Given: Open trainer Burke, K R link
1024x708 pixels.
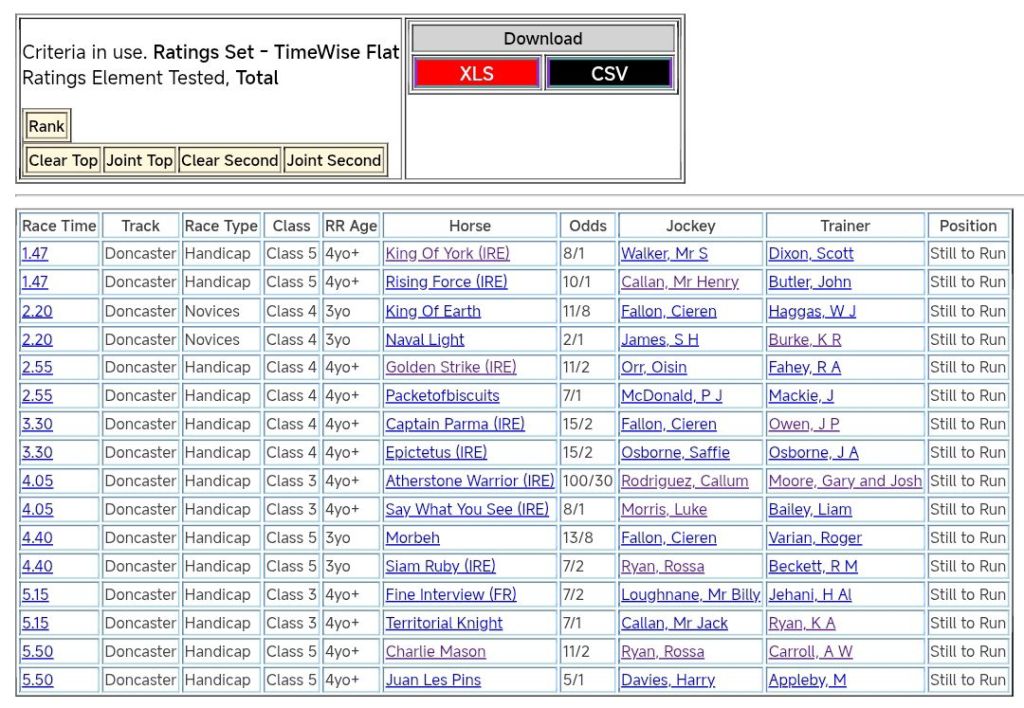Looking at the screenshot, I should 804,339.
